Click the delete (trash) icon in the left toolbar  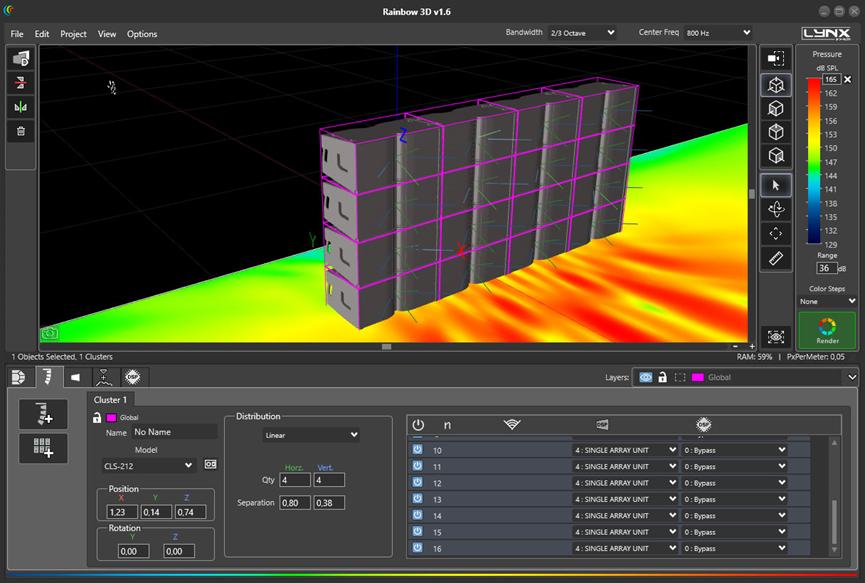pos(20,130)
